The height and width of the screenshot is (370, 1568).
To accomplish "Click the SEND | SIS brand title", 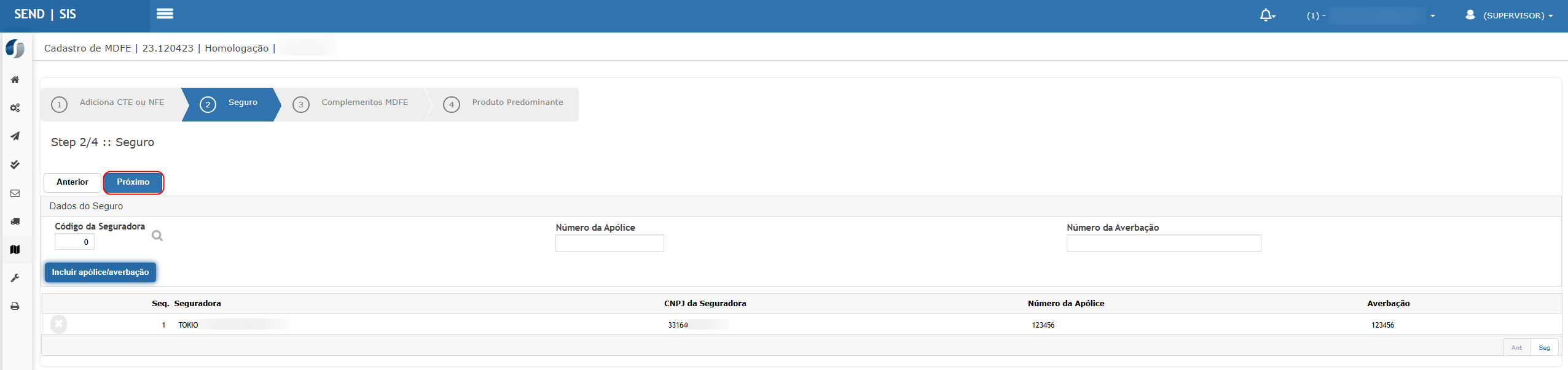I will 45,14.
